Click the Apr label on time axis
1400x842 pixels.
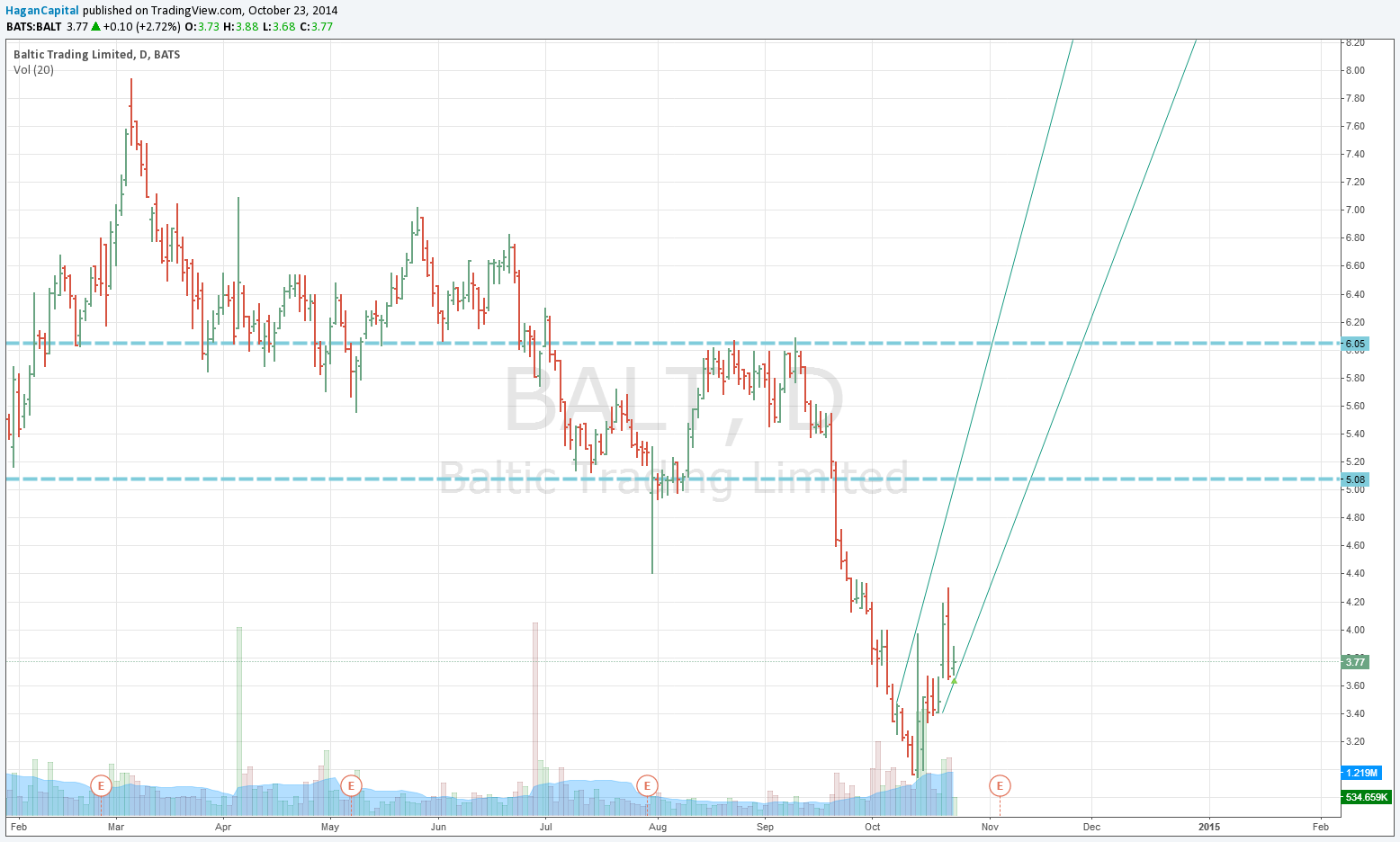(x=223, y=827)
